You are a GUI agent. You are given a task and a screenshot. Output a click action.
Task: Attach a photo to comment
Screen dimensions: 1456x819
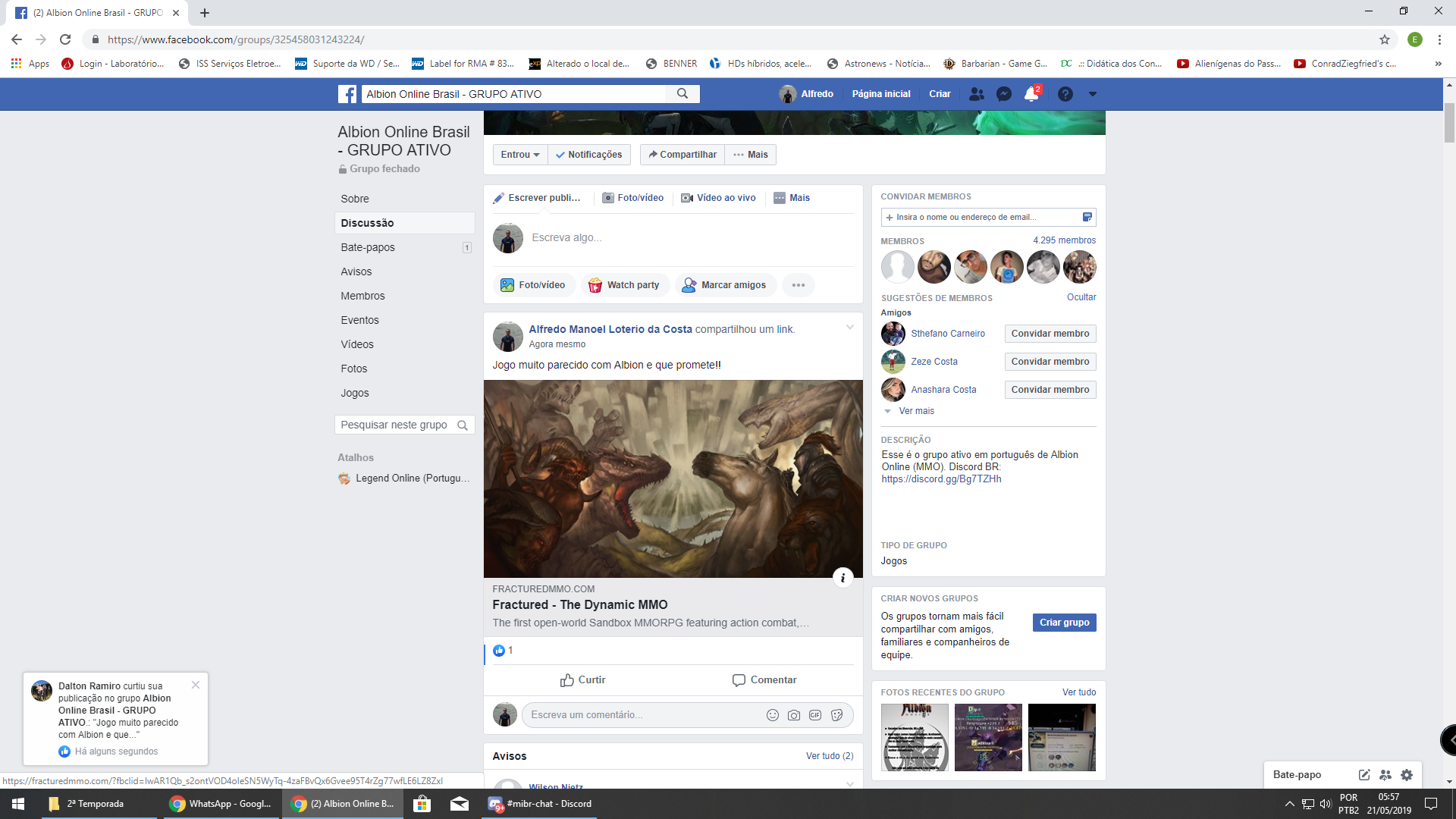pyautogui.click(x=794, y=715)
